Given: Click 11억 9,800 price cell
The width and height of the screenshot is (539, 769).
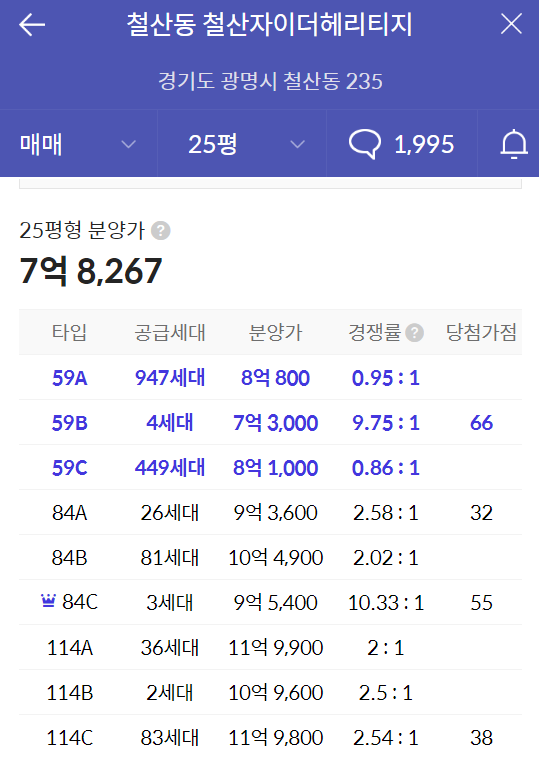Looking at the screenshot, I should tap(275, 738).
